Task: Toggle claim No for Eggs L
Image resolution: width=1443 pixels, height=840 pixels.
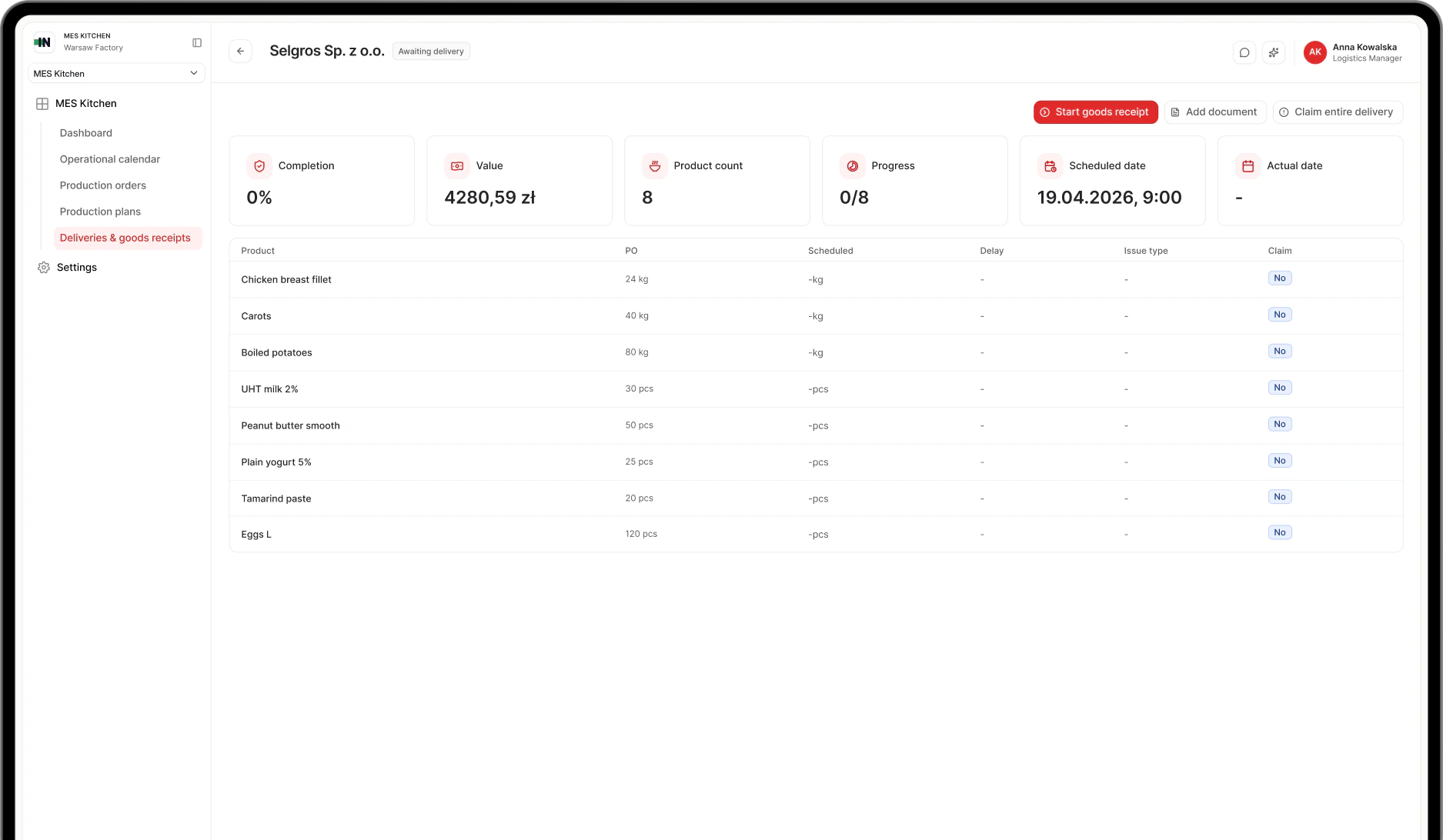Action: pos(1280,533)
